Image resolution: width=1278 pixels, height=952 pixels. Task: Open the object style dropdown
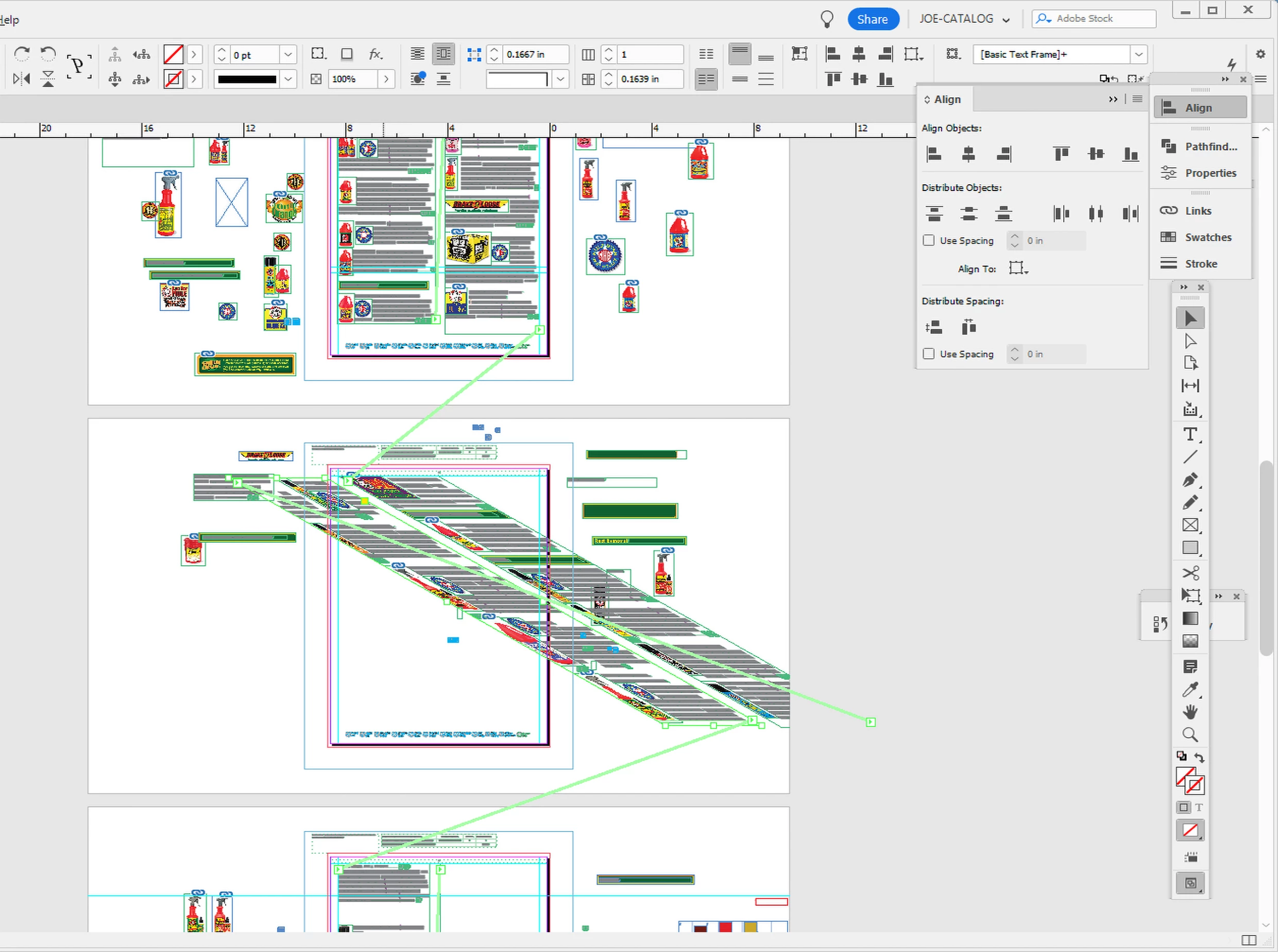[x=1138, y=54]
